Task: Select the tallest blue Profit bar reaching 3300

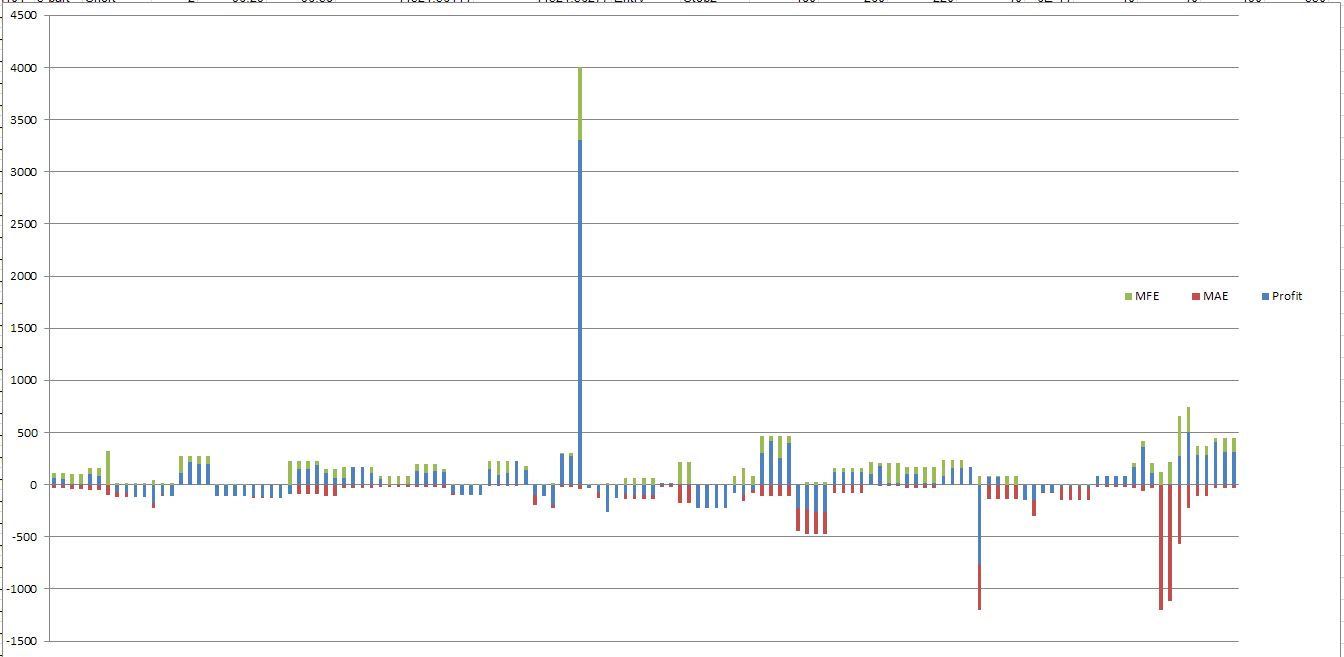Action: (x=580, y=312)
